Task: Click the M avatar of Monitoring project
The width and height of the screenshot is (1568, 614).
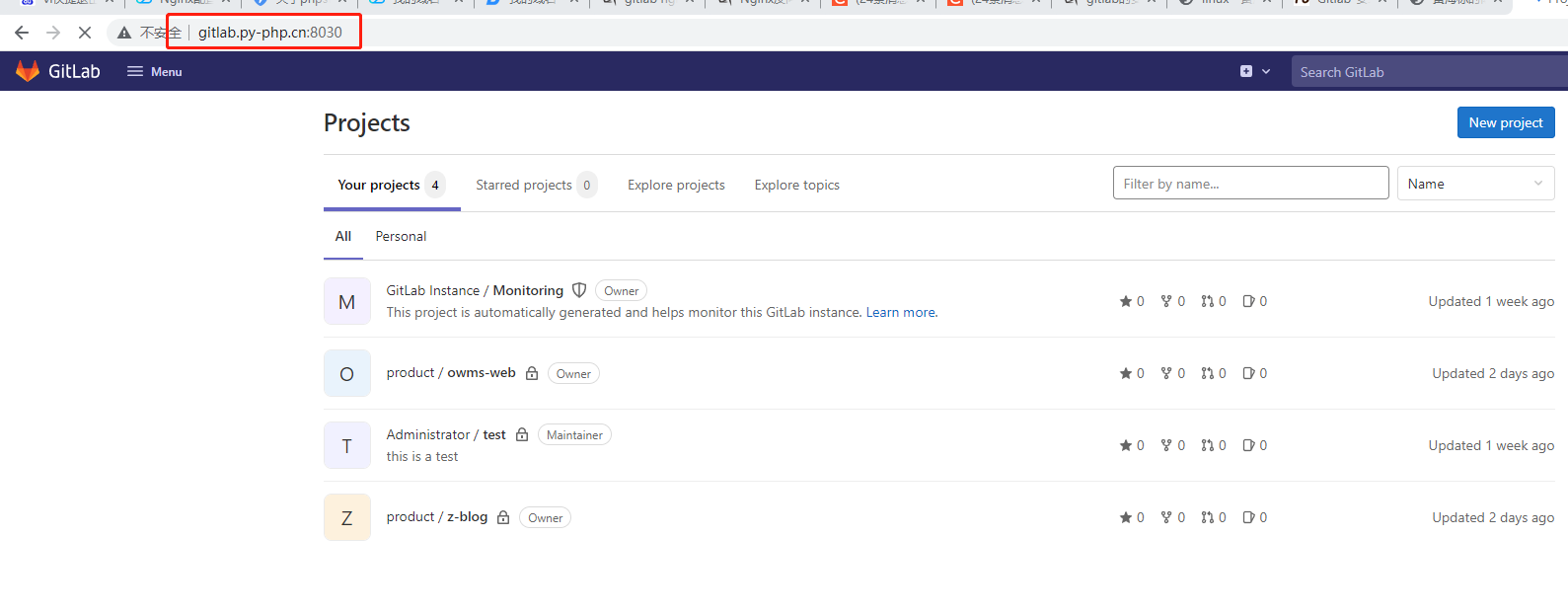Action: [347, 301]
